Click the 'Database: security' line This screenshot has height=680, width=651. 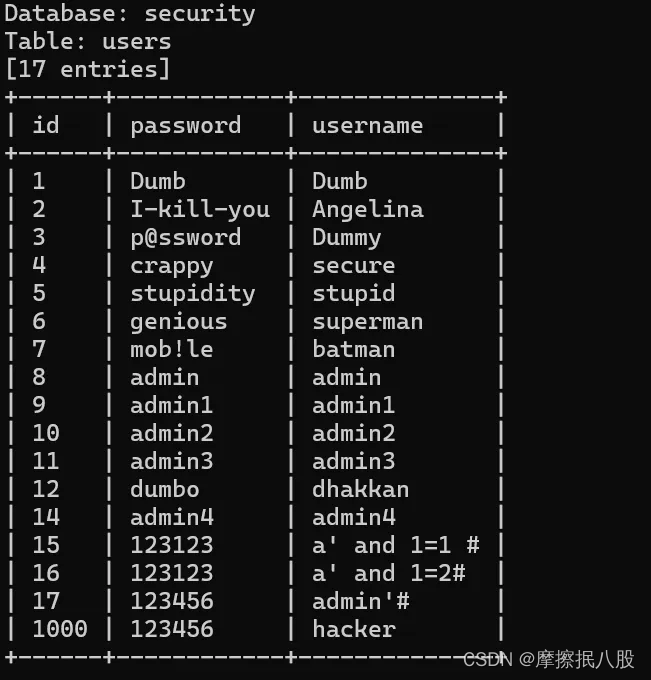coord(130,14)
